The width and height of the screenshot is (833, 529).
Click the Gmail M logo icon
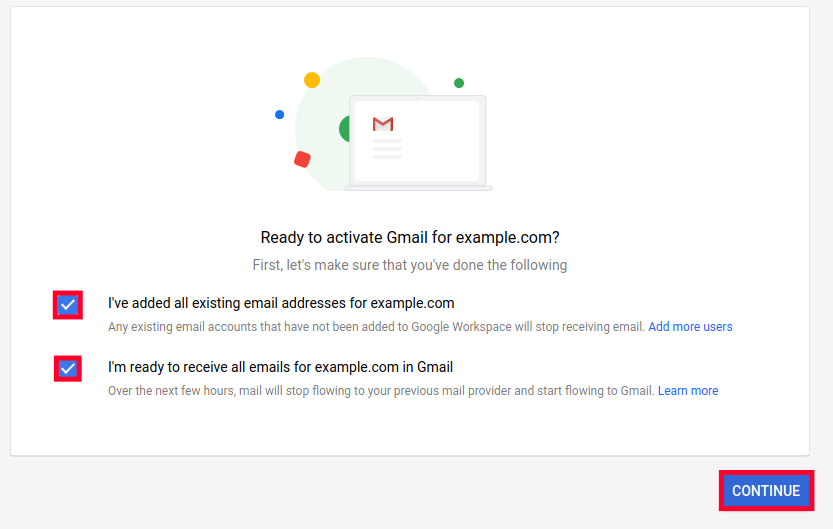383,124
